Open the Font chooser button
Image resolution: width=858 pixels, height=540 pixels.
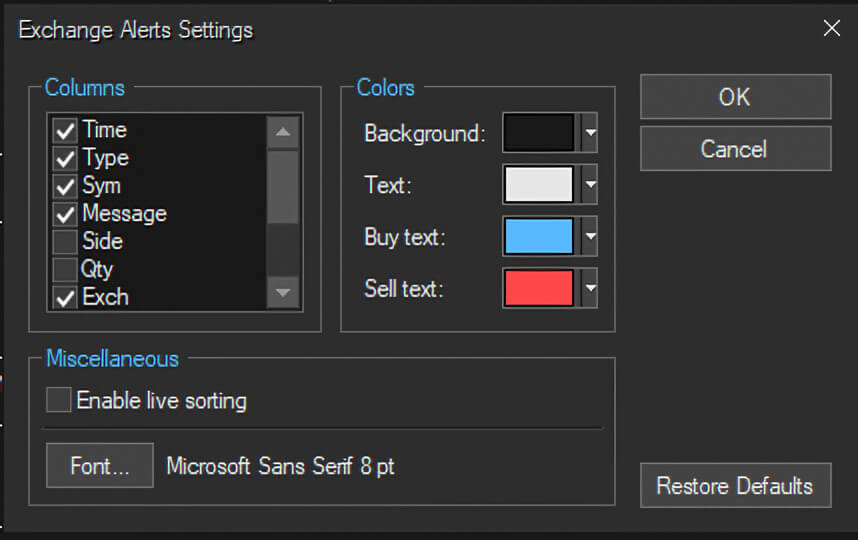tap(100, 466)
